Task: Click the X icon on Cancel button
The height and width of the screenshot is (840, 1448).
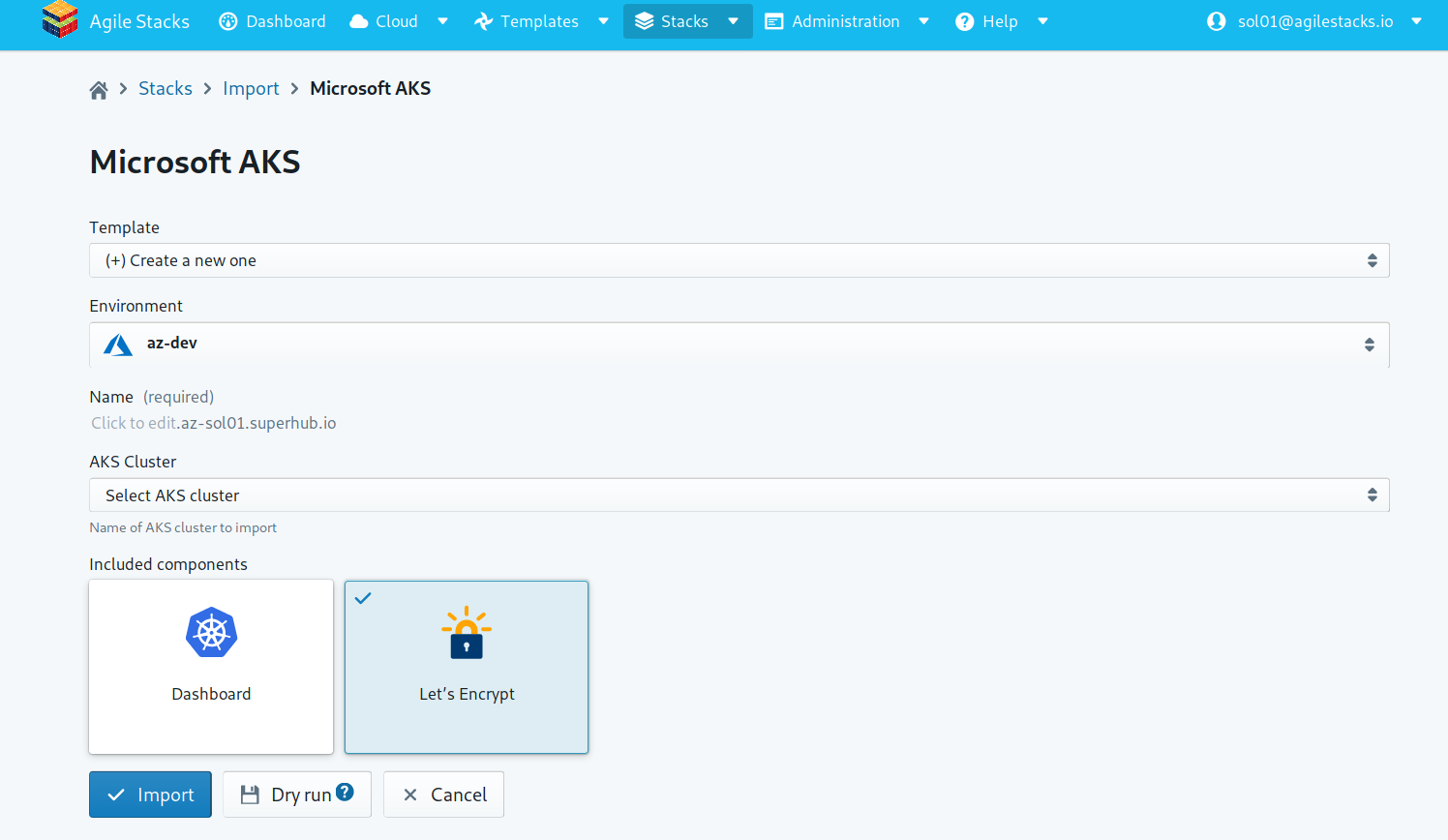Action: click(x=410, y=795)
